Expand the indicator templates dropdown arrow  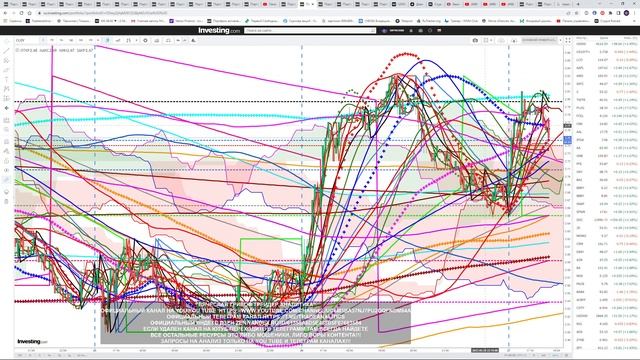coord(136,40)
